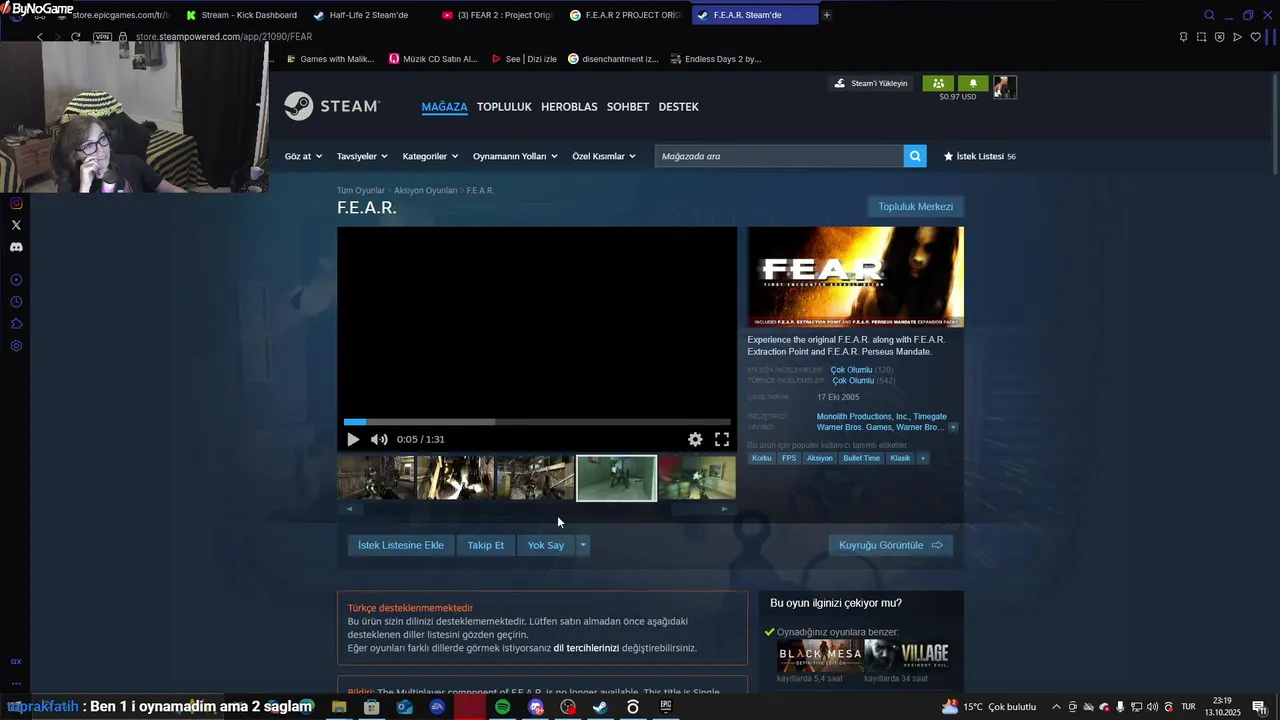Click Kuyruğu Görüntüle button
The width and height of the screenshot is (1280, 720).
click(890, 545)
